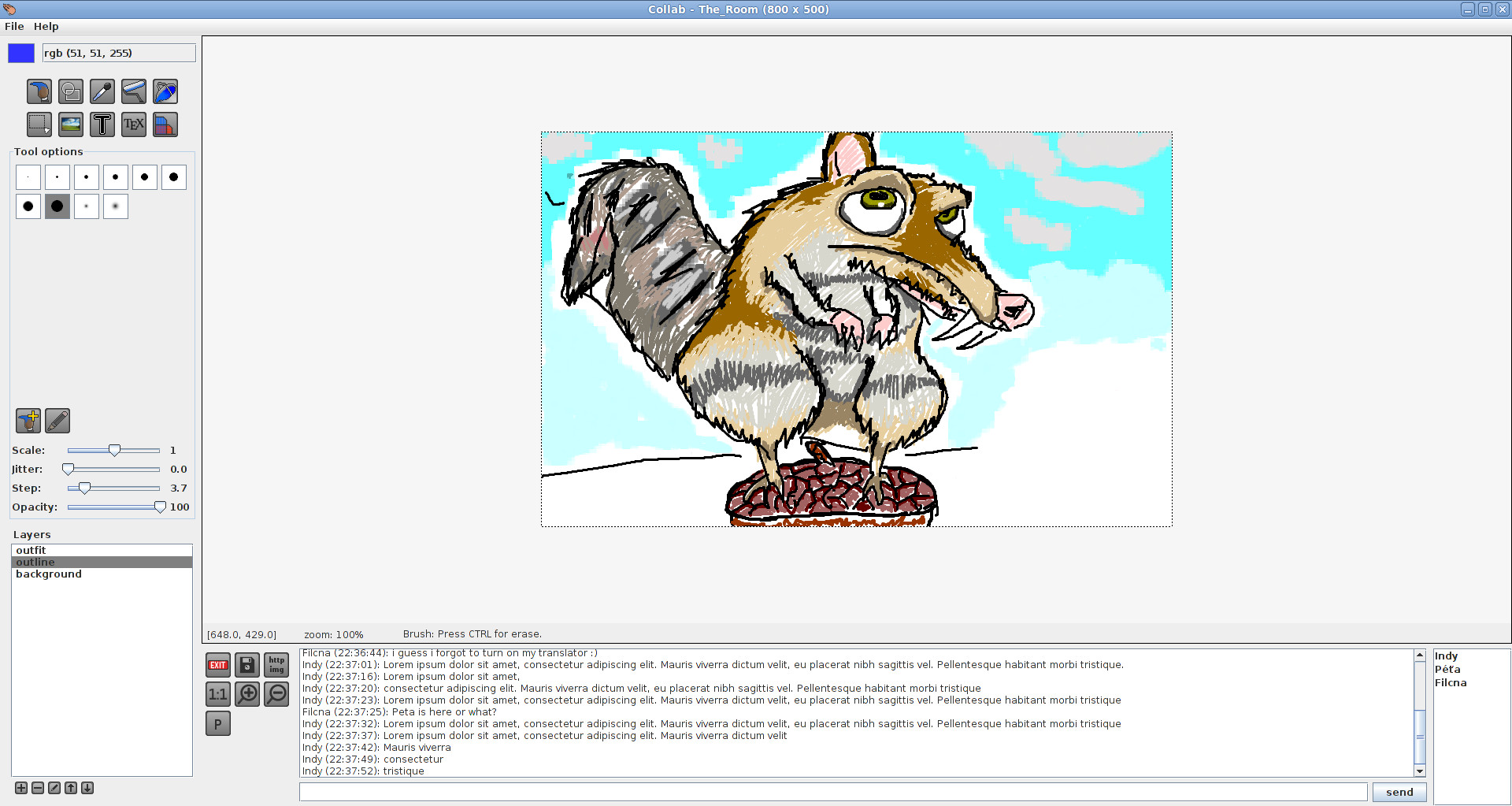The image size is (1512, 806).
Task: Click the http img upload icon
Action: tap(276, 665)
